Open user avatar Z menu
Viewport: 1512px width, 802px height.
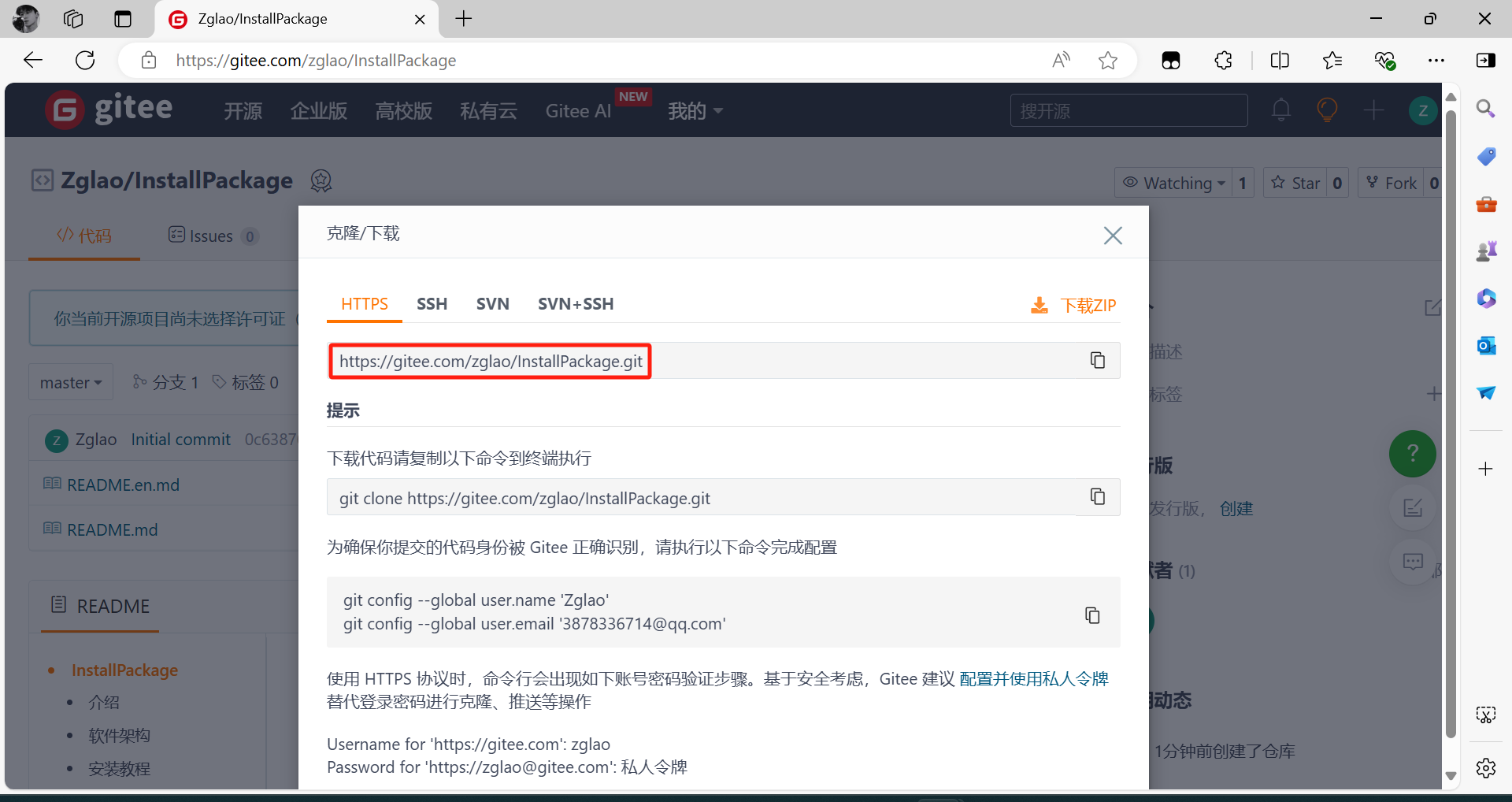(1422, 110)
